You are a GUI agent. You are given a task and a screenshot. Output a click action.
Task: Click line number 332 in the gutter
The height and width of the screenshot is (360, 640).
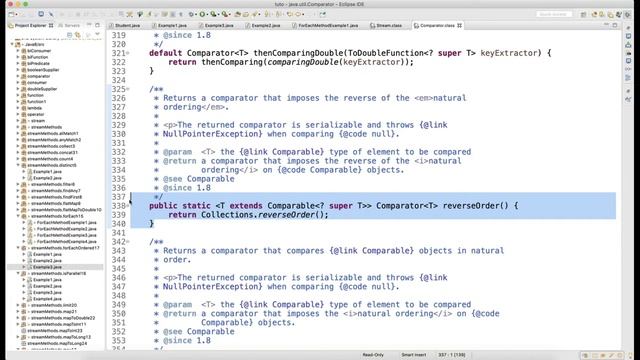coord(118,152)
